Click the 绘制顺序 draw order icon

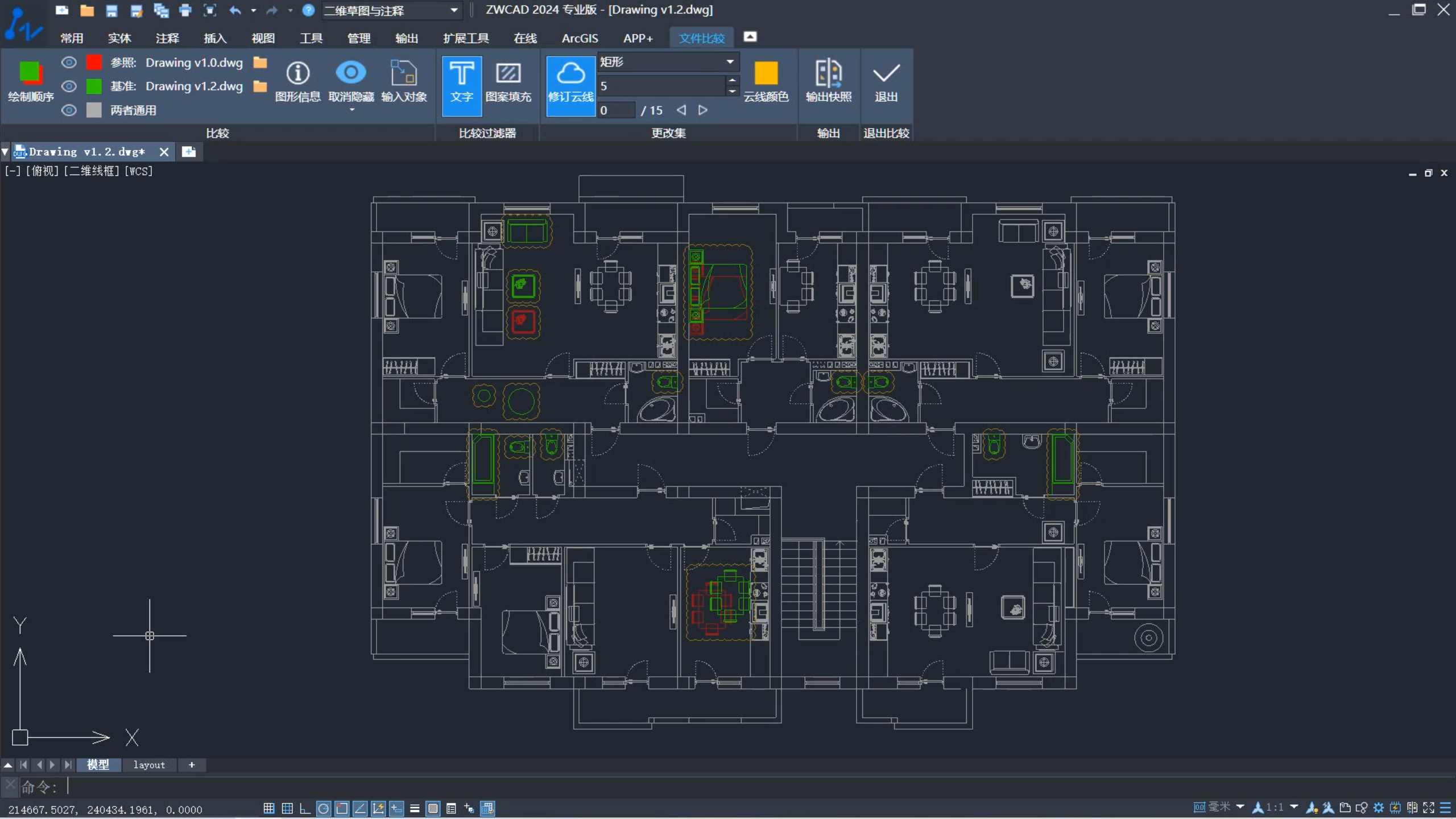(31, 73)
